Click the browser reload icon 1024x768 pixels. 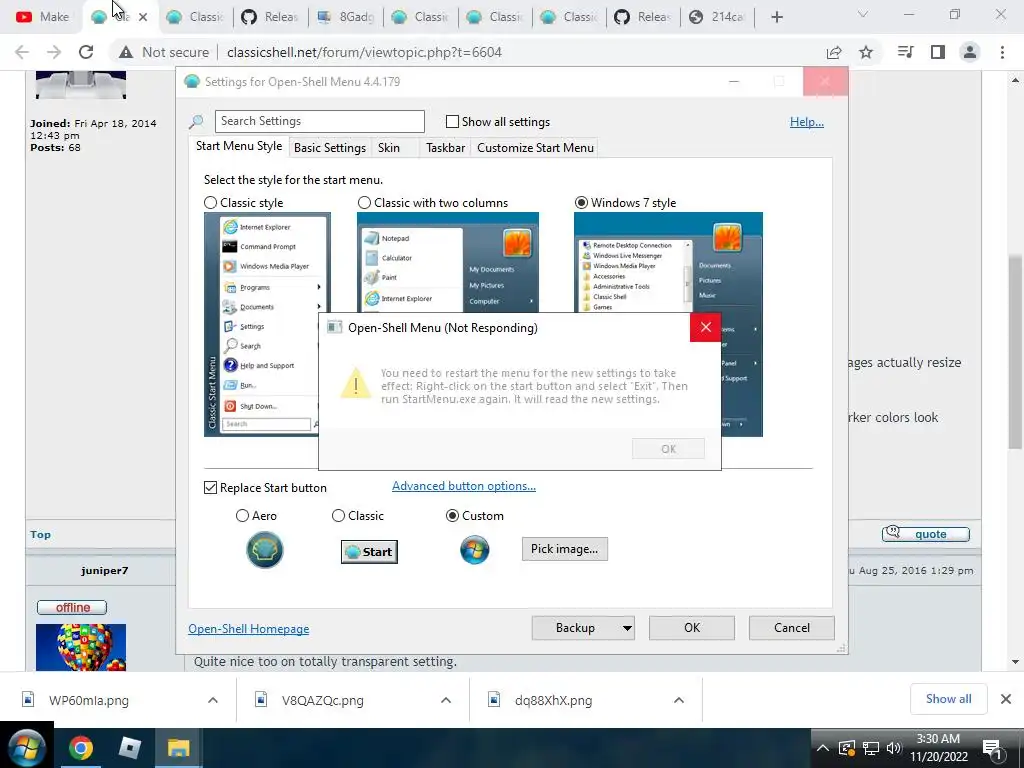(86, 52)
